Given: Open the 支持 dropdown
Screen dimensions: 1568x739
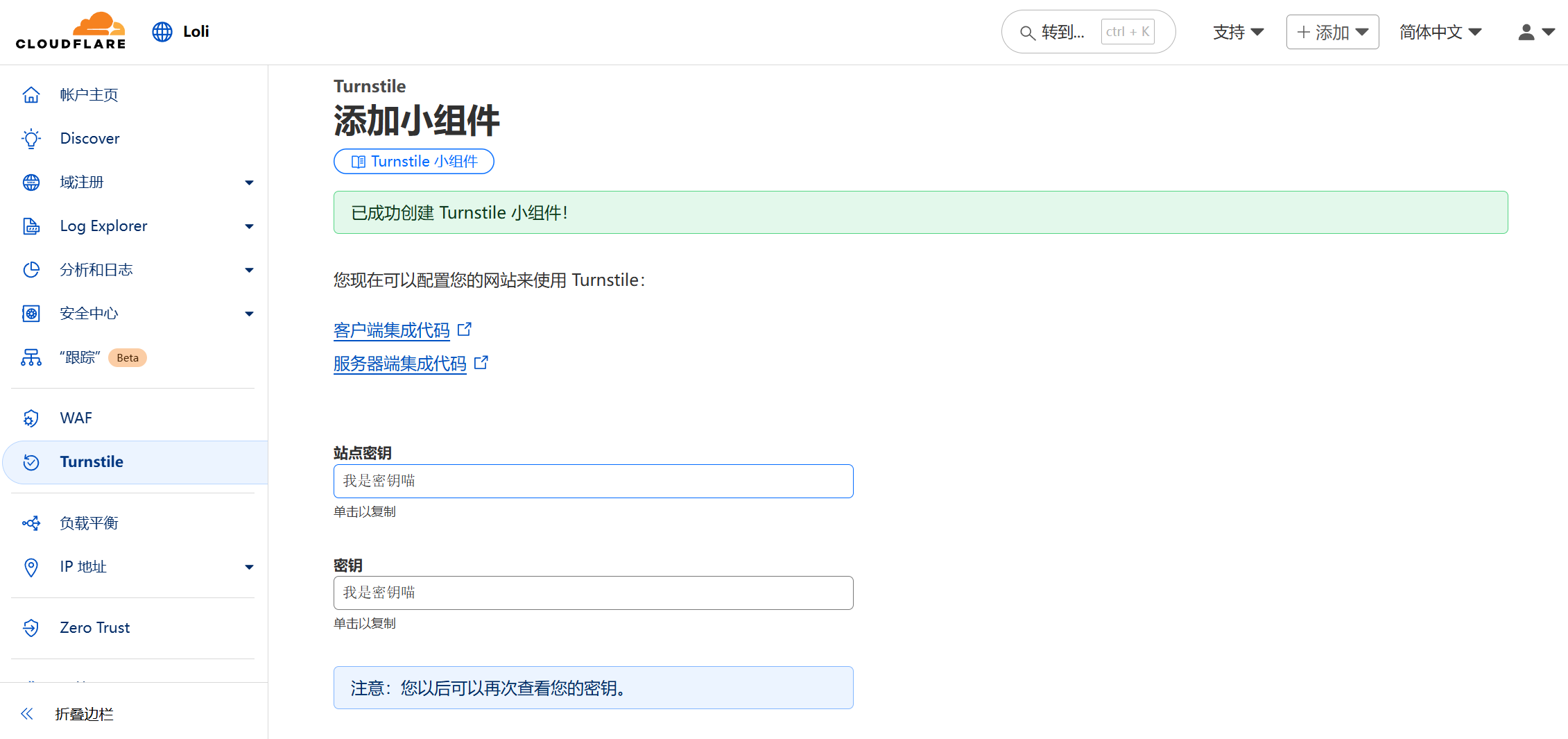Looking at the screenshot, I should 1239,32.
